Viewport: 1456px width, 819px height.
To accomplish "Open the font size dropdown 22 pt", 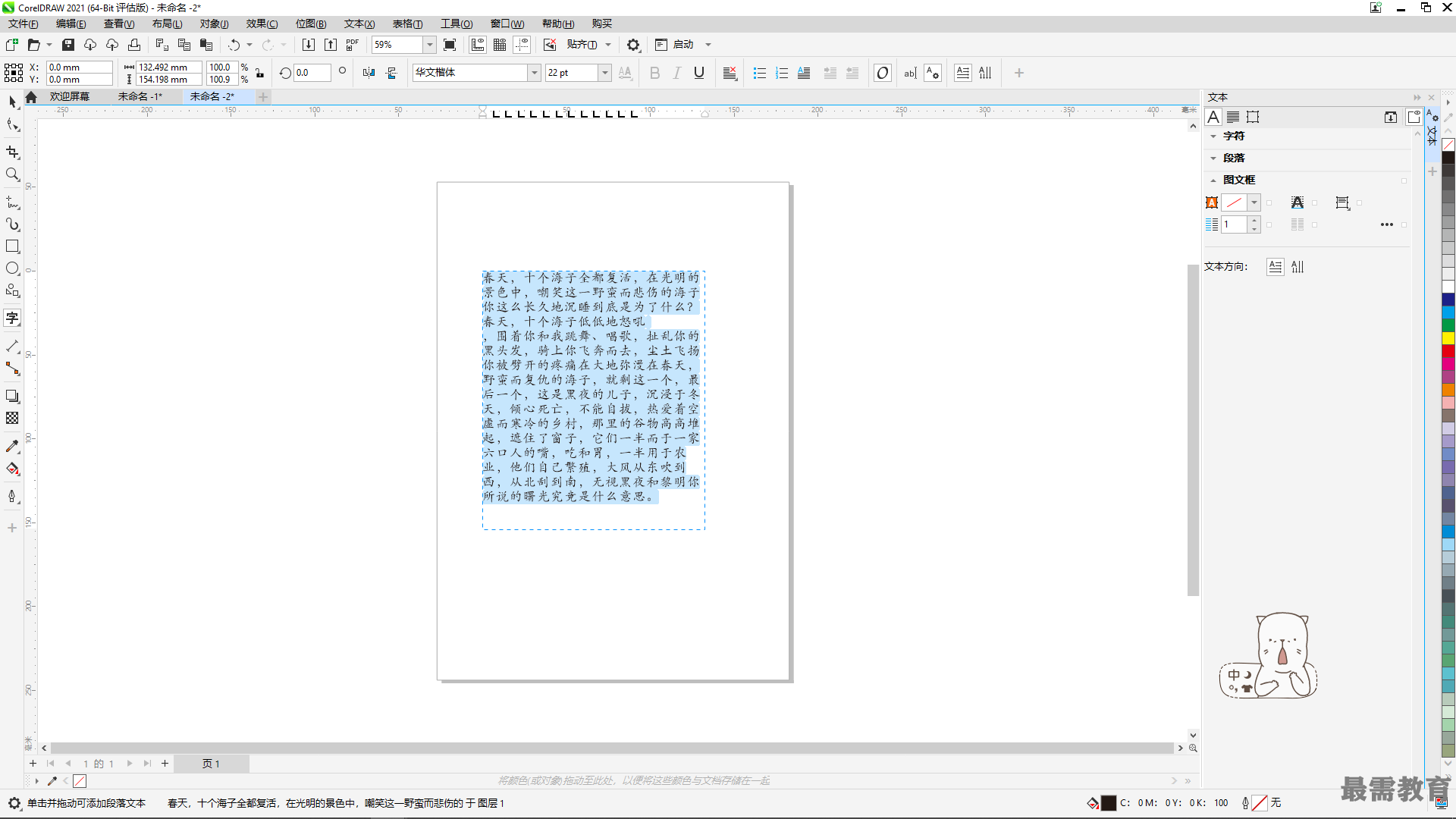I will [x=605, y=73].
